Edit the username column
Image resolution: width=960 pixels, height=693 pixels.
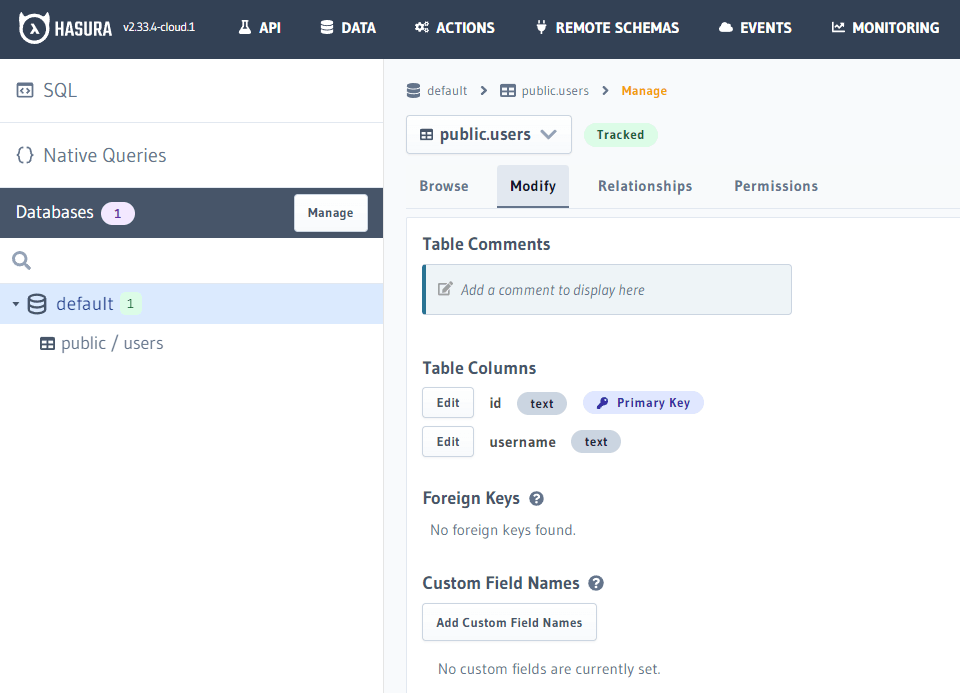pyautogui.click(x=448, y=441)
